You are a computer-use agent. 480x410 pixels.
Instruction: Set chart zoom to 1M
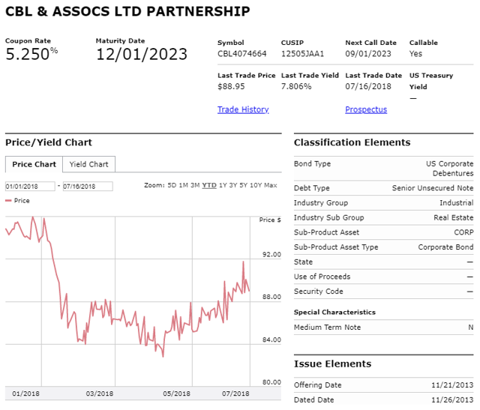point(183,185)
